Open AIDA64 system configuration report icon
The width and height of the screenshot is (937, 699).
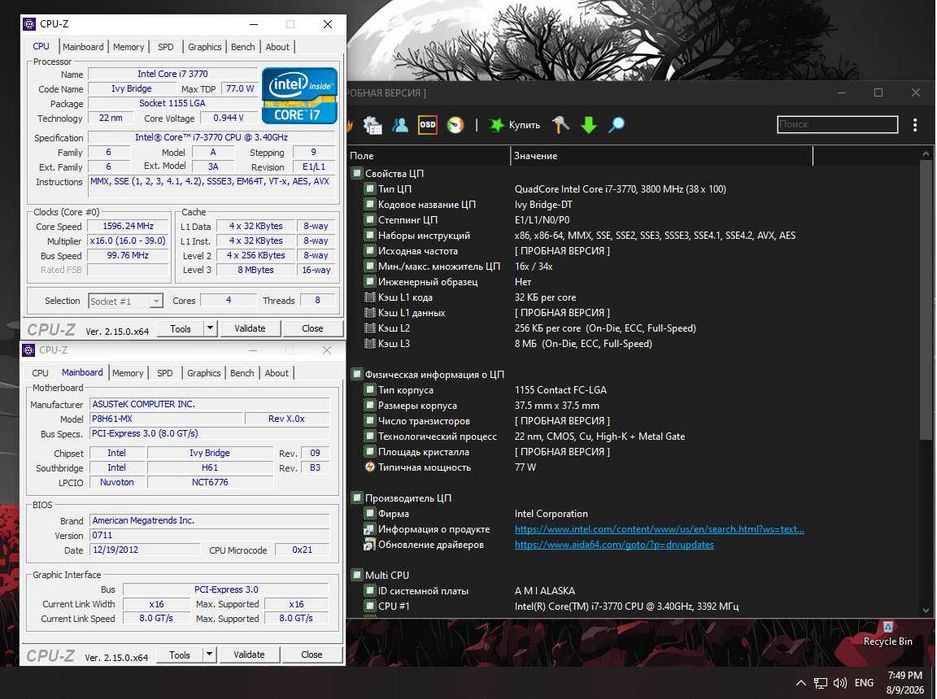point(372,125)
